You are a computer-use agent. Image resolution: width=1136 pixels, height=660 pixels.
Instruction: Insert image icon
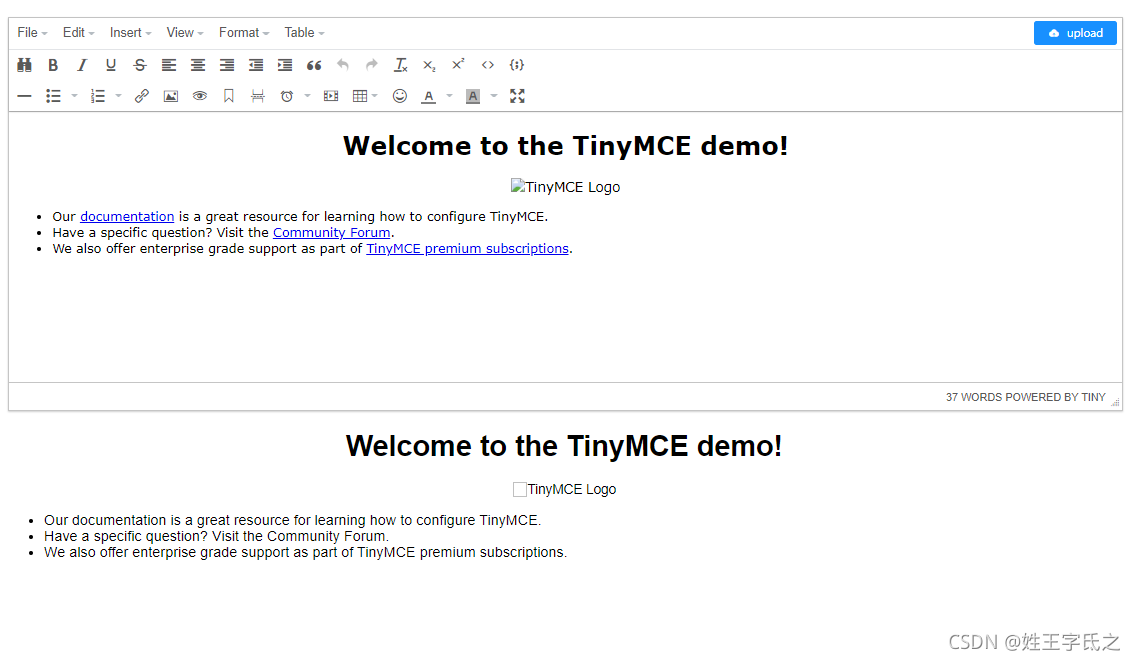(170, 96)
